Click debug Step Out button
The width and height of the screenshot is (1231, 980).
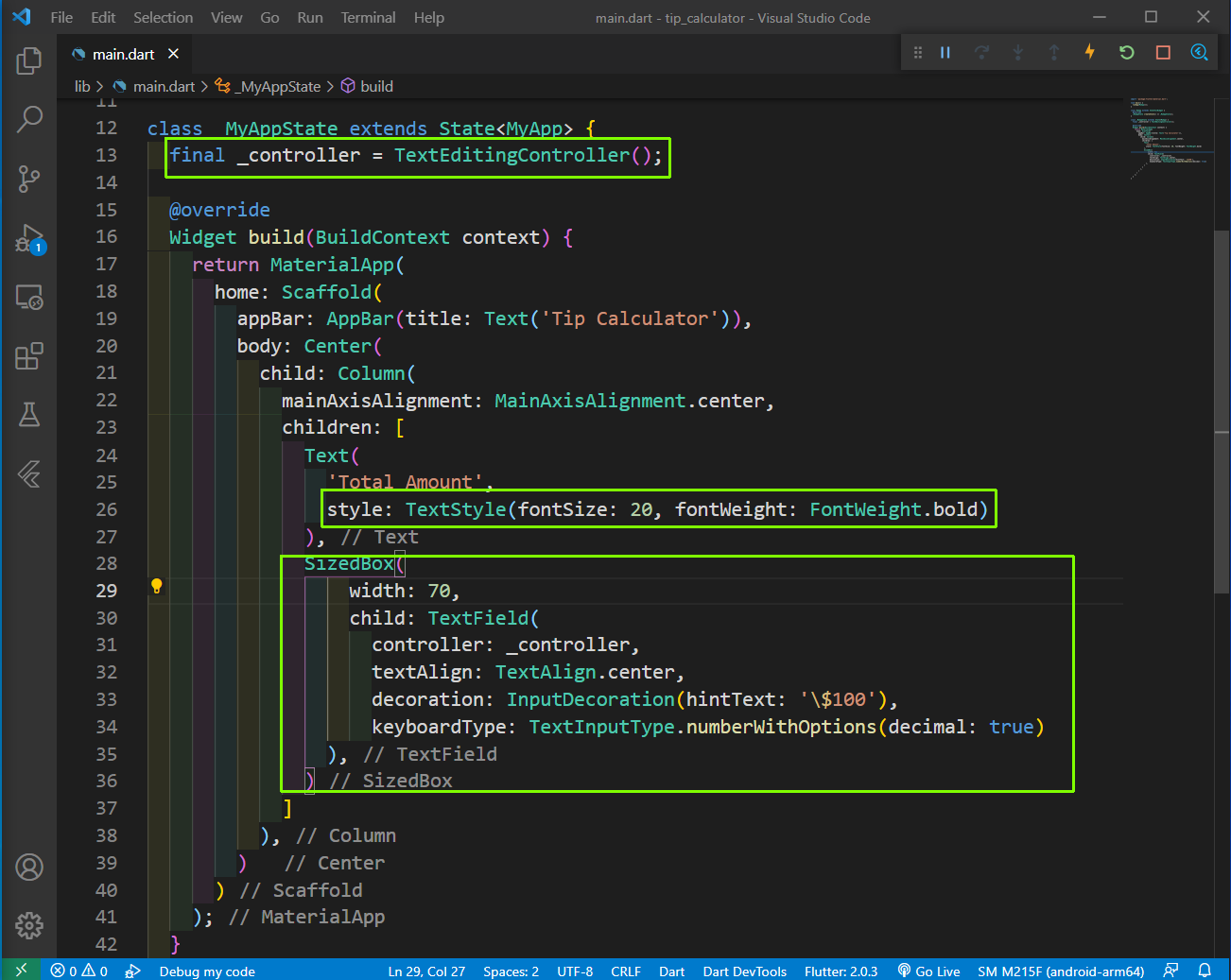coord(1053,52)
